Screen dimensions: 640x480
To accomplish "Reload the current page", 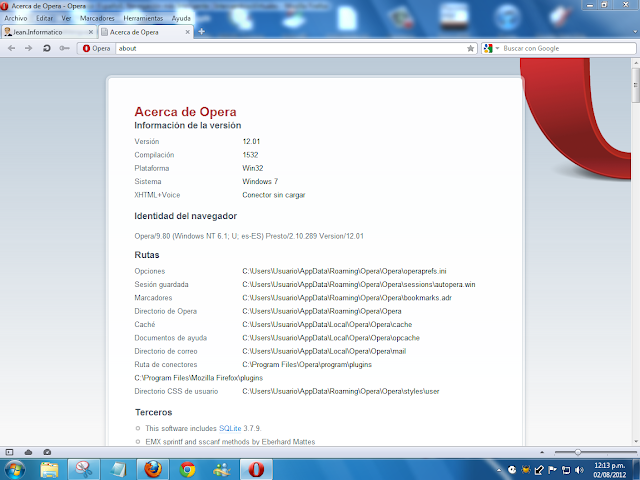I will pos(47,48).
